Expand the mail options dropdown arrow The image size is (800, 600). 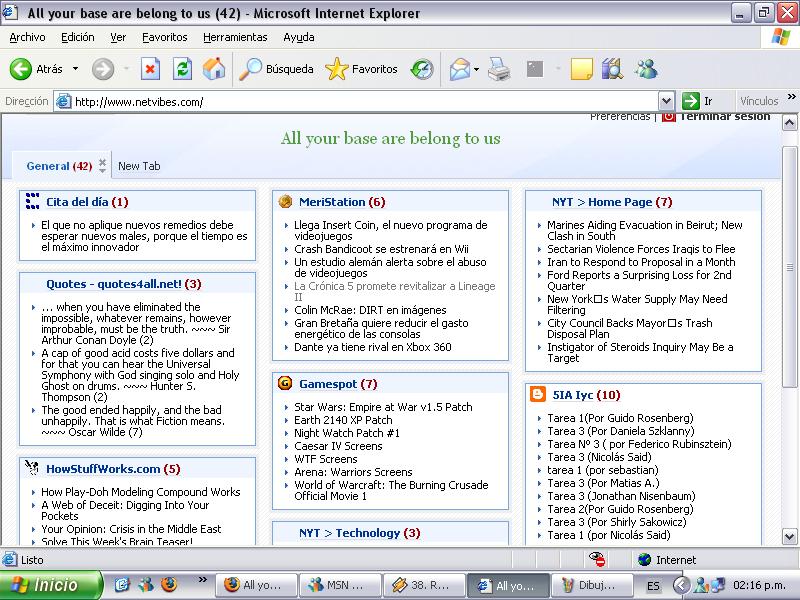coord(477,69)
